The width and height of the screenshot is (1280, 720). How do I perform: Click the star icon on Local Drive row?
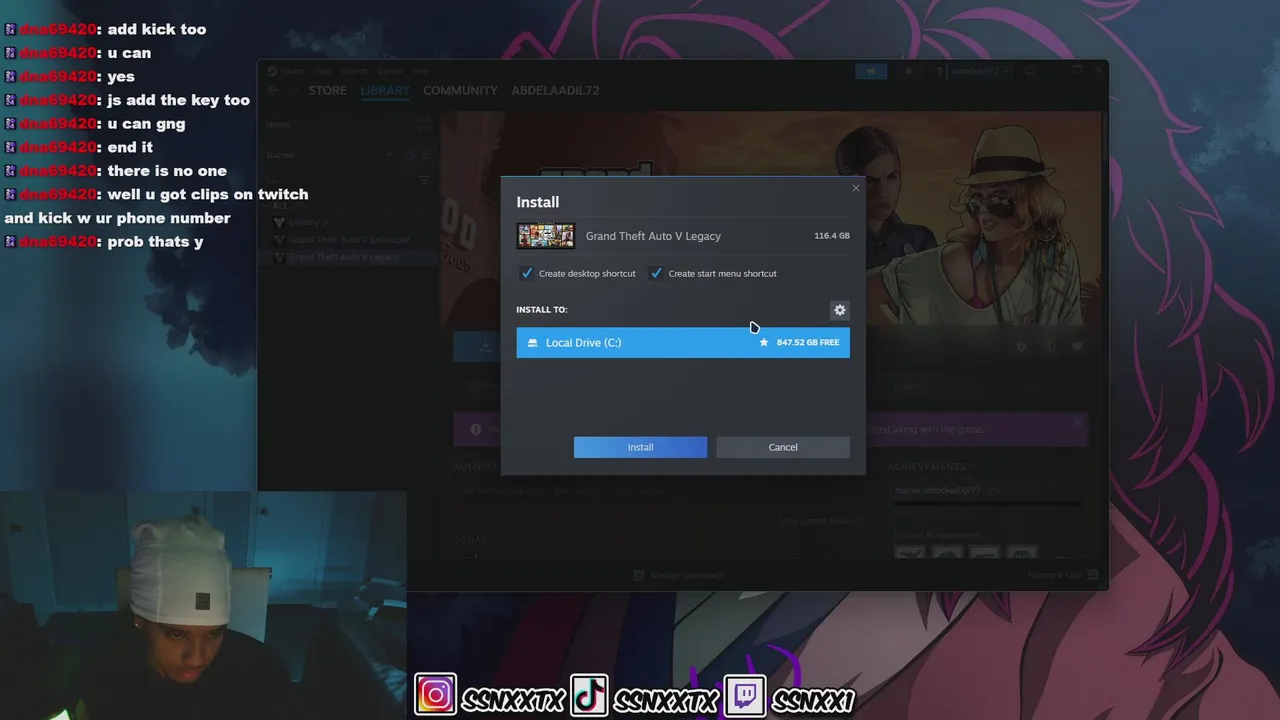[x=764, y=343]
